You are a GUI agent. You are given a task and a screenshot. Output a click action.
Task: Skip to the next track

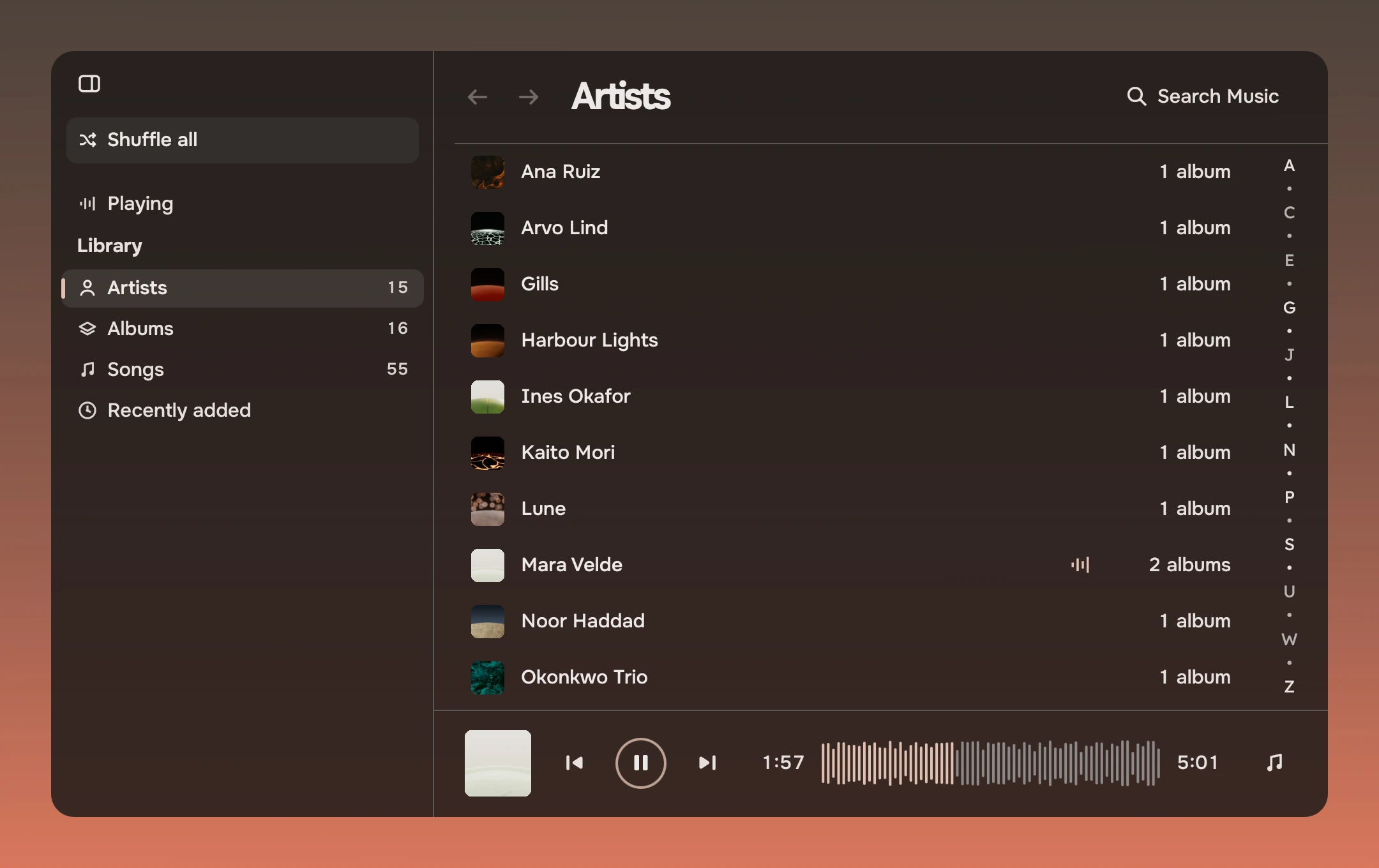[707, 763]
